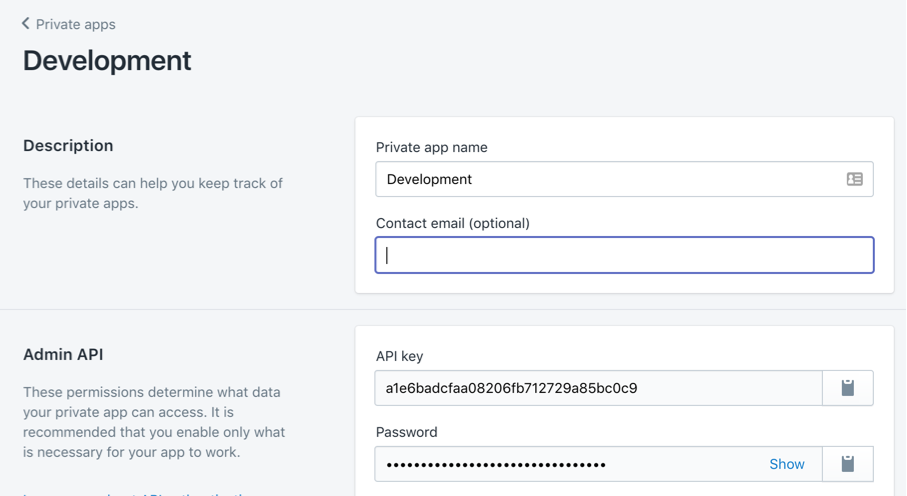This screenshot has height=496, width=907.
Task: Click the 'API key' label
Action: point(400,357)
